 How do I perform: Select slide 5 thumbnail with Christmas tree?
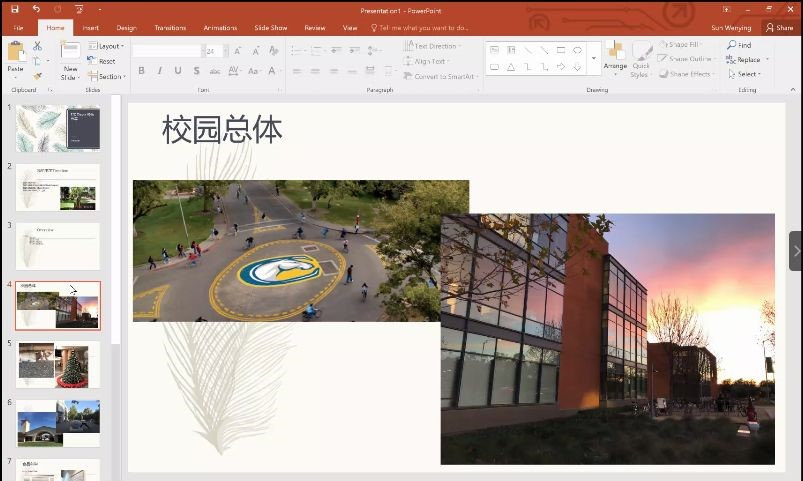tap(58, 365)
